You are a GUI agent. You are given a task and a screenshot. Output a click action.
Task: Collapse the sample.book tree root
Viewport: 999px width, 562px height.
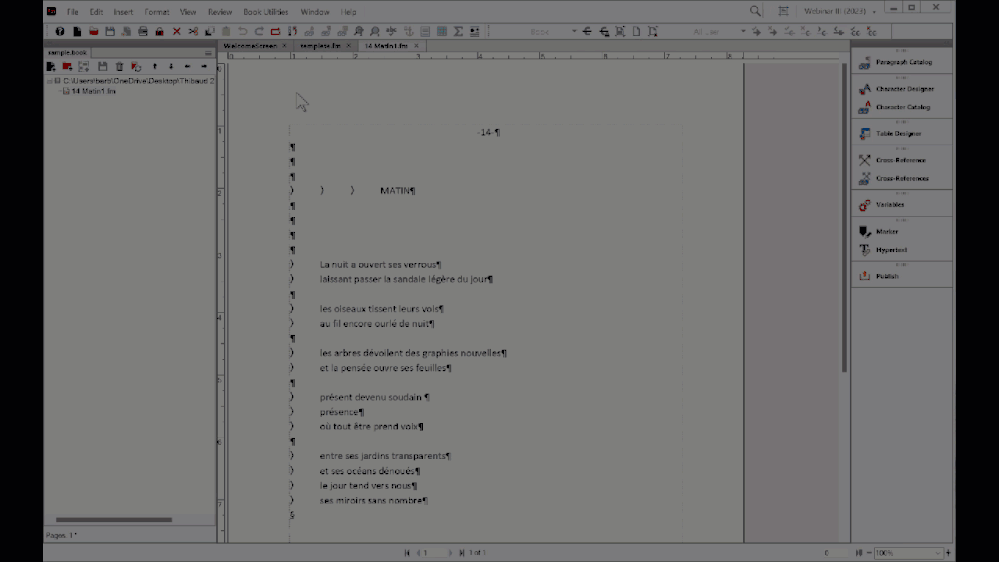point(50,81)
